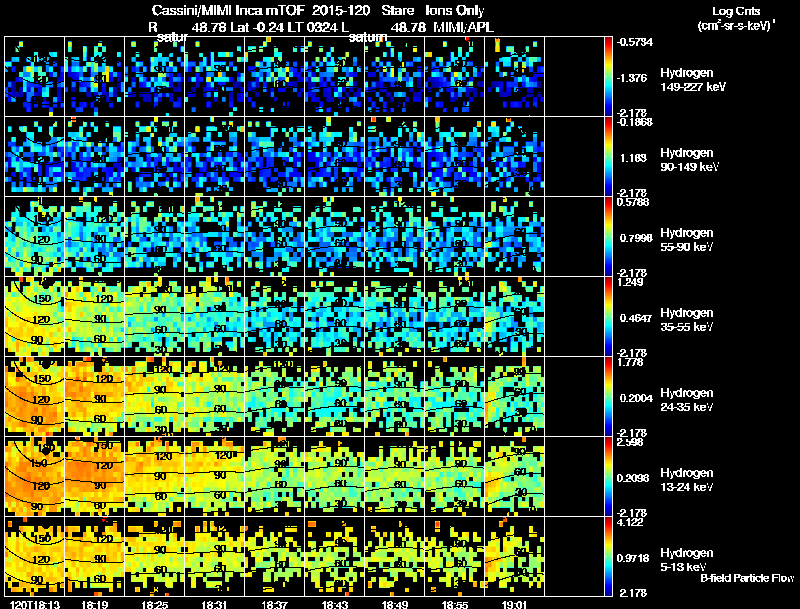
Task: Open the 18:37 panel in the 13-24 keV row
Action: click(x=274, y=476)
